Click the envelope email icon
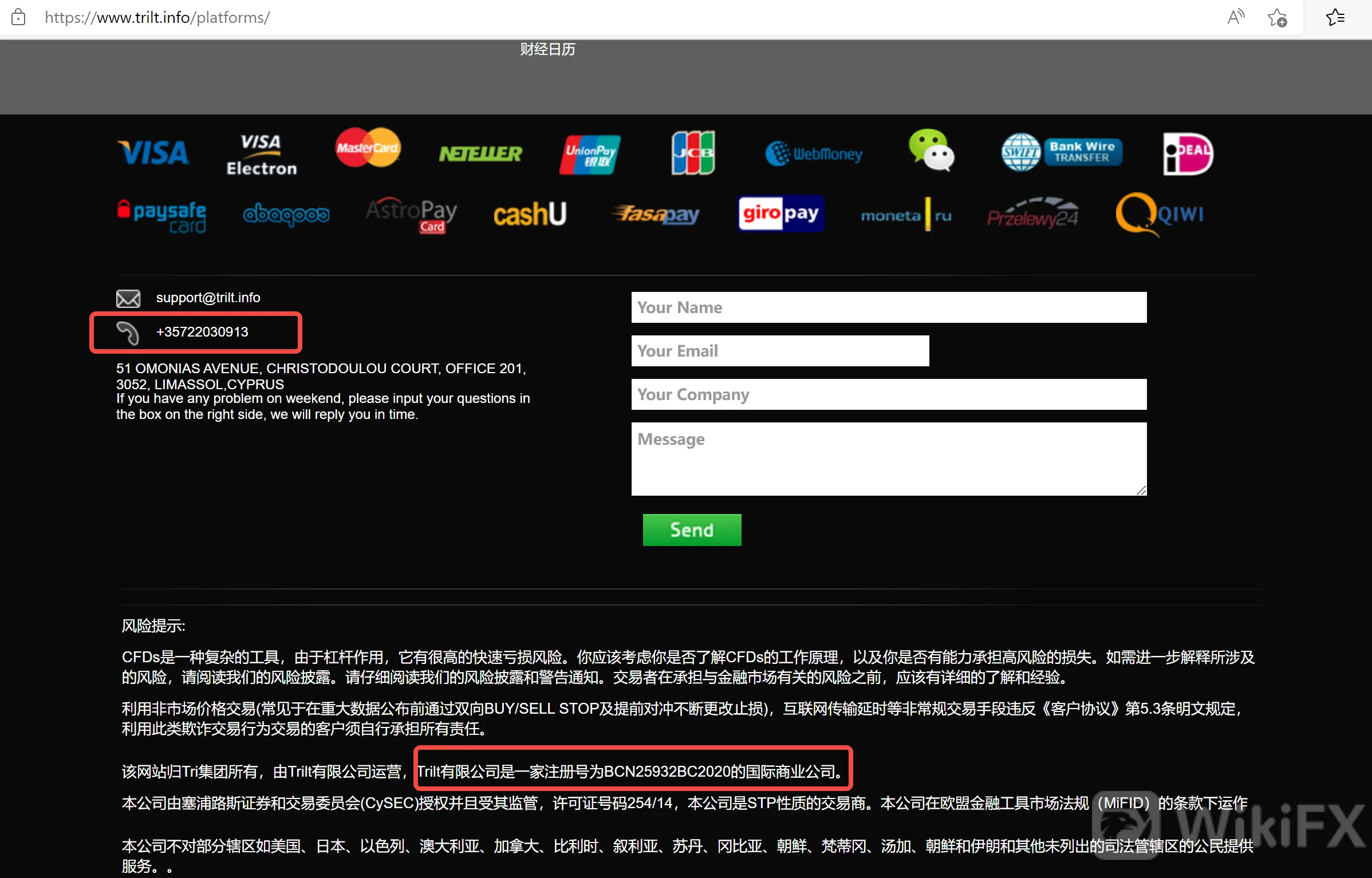The height and width of the screenshot is (878, 1372). (x=128, y=298)
